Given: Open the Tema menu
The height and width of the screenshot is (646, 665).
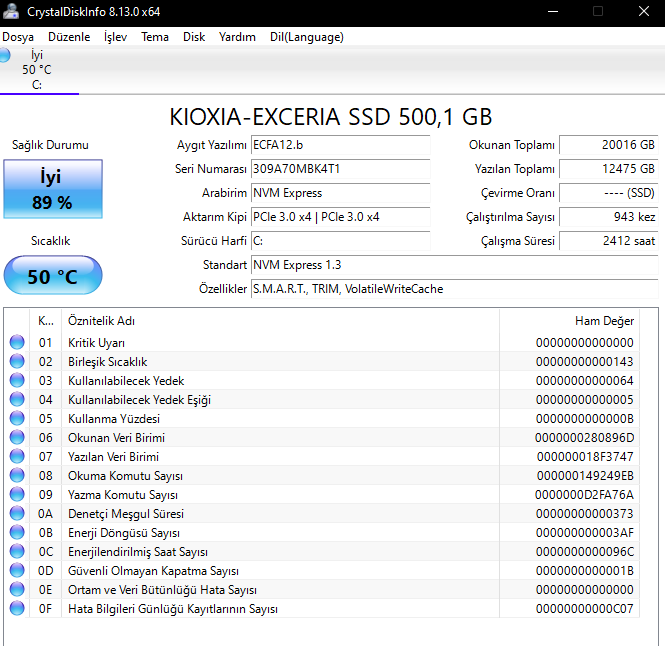Looking at the screenshot, I should click(155, 37).
